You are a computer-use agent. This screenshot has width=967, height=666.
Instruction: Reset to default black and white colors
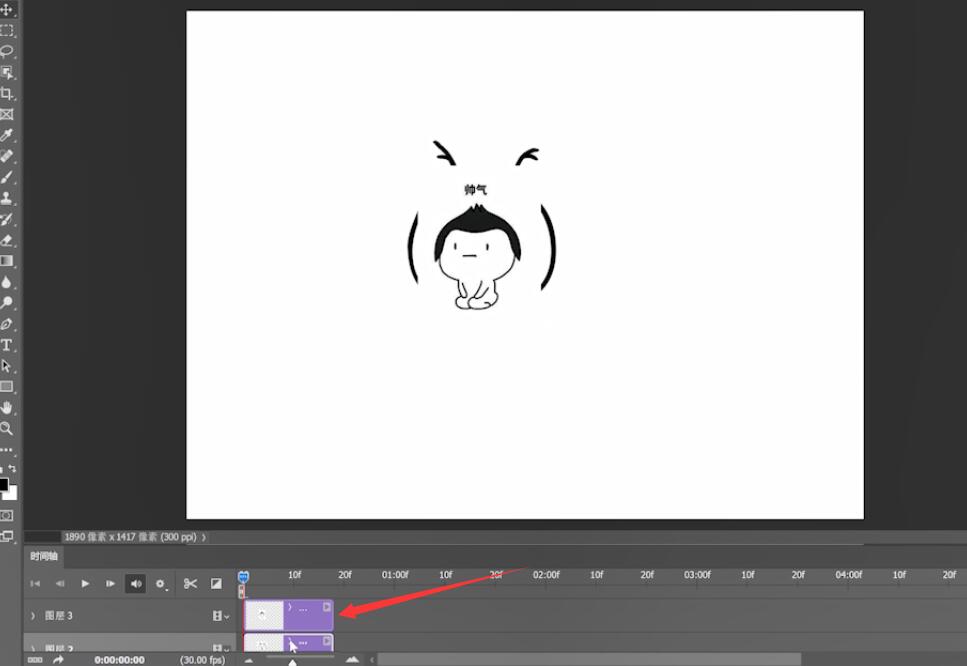pyautogui.click(x=2, y=469)
